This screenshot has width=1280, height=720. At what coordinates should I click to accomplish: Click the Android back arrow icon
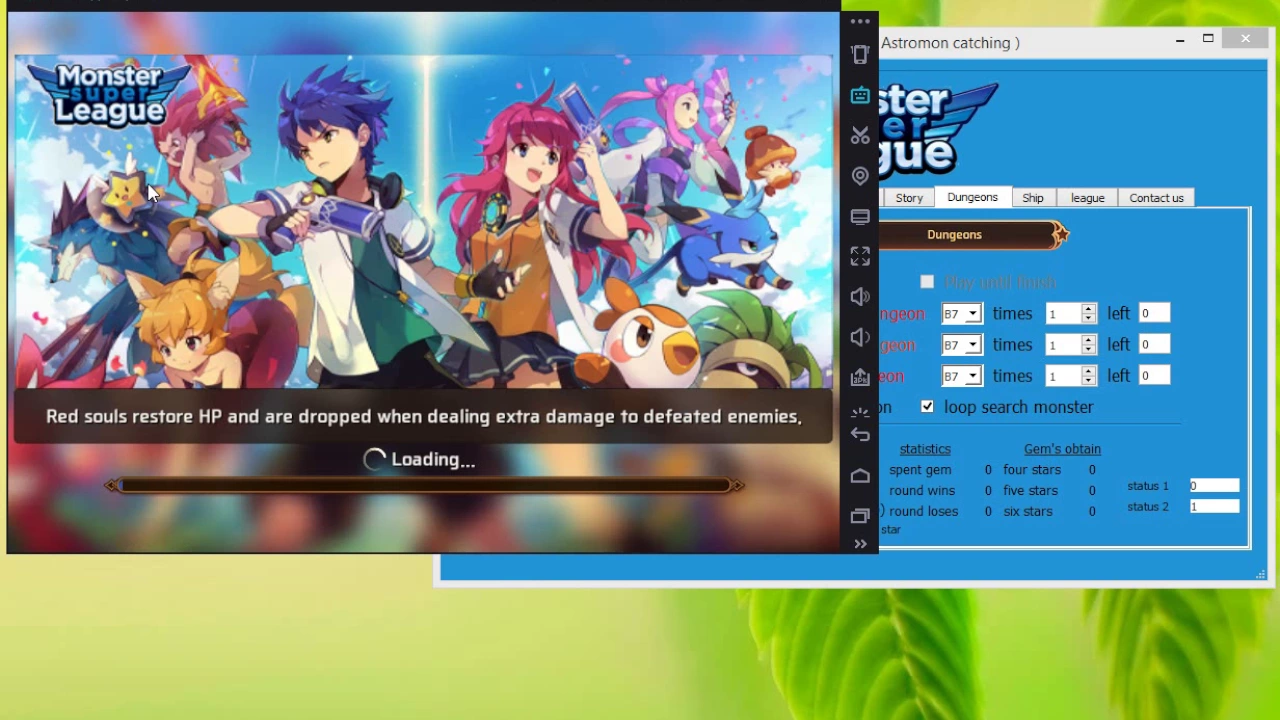[860, 434]
